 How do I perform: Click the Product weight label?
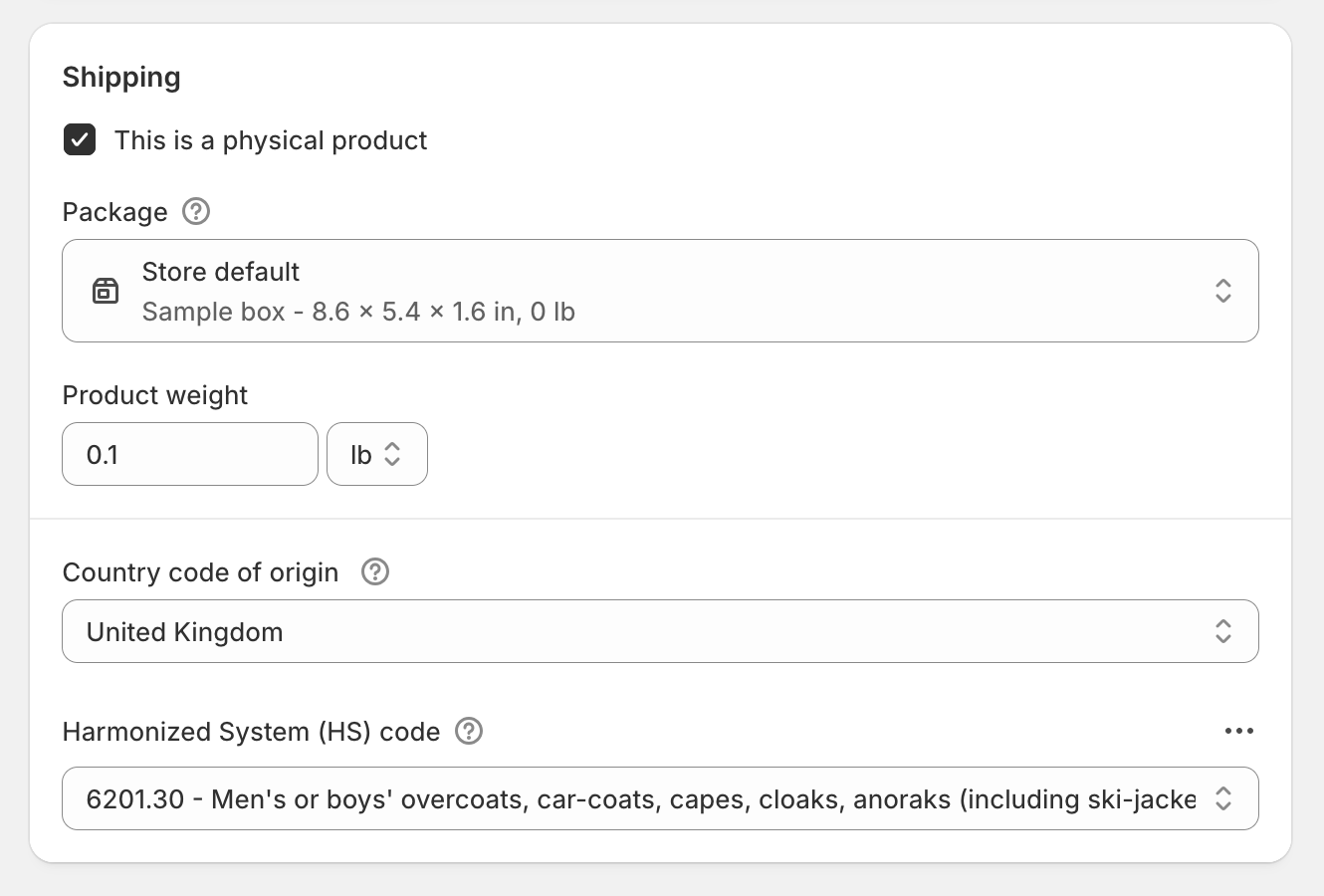155,395
